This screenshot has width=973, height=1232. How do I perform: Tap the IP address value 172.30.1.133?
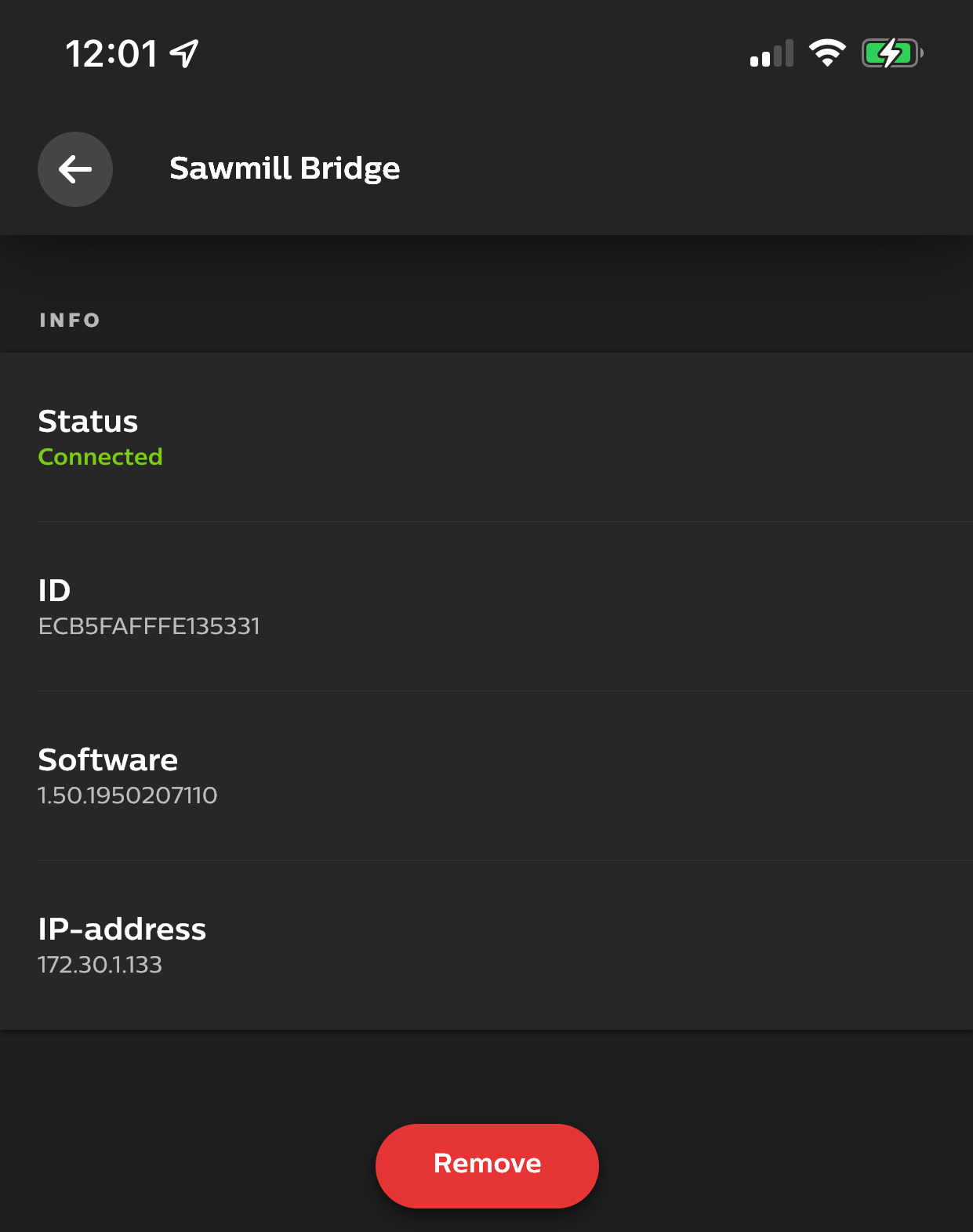[100, 965]
